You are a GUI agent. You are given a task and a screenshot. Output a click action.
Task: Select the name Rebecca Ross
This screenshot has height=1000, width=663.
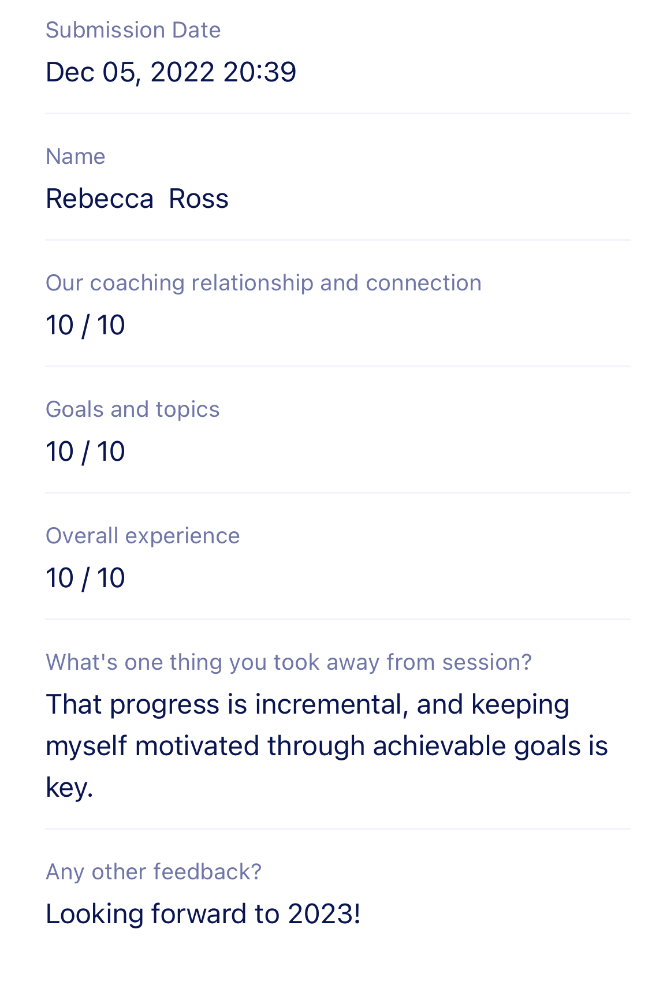(x=137, y=198)
